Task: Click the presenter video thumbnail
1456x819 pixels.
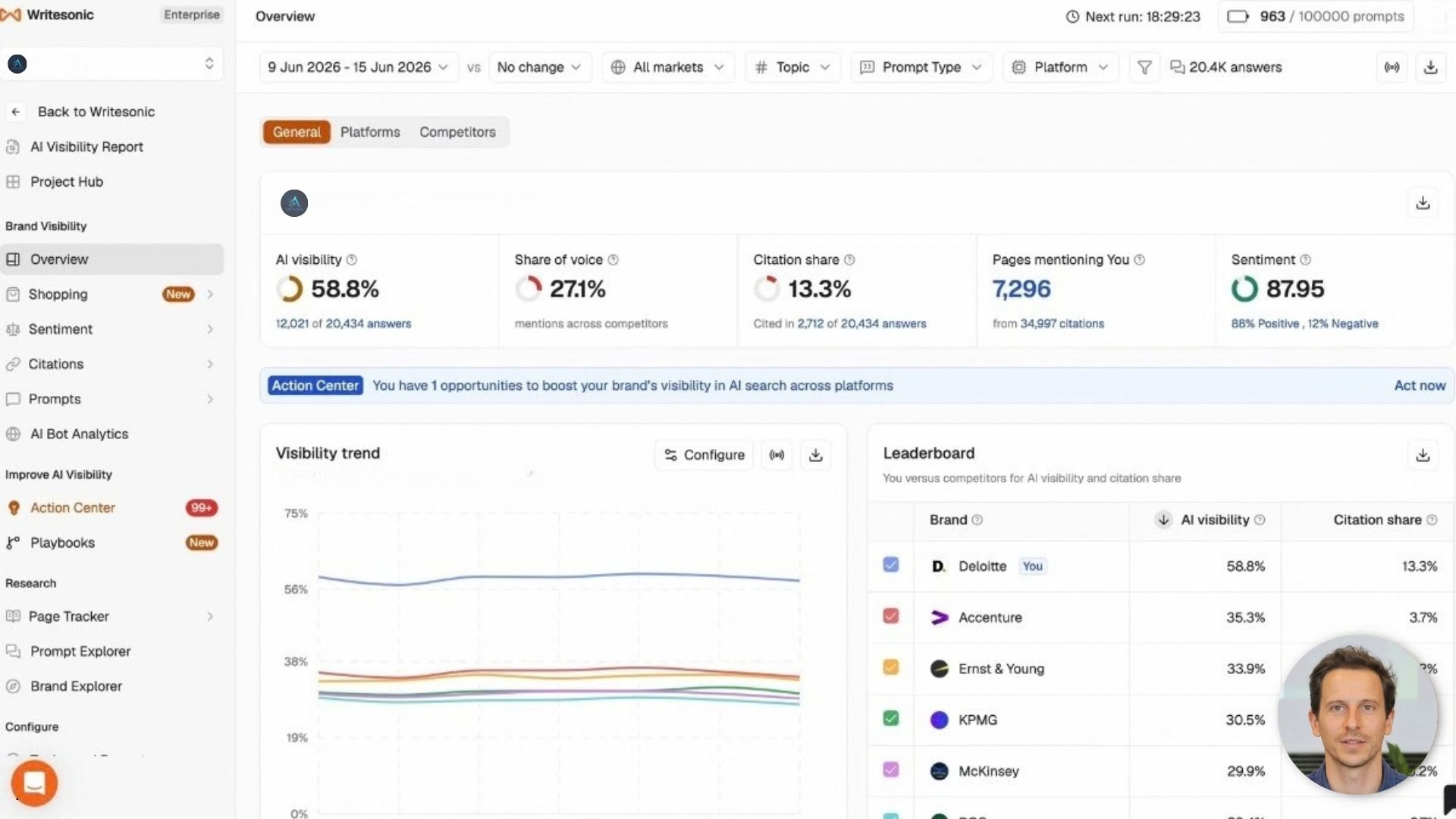Action: coord(1357,714)
